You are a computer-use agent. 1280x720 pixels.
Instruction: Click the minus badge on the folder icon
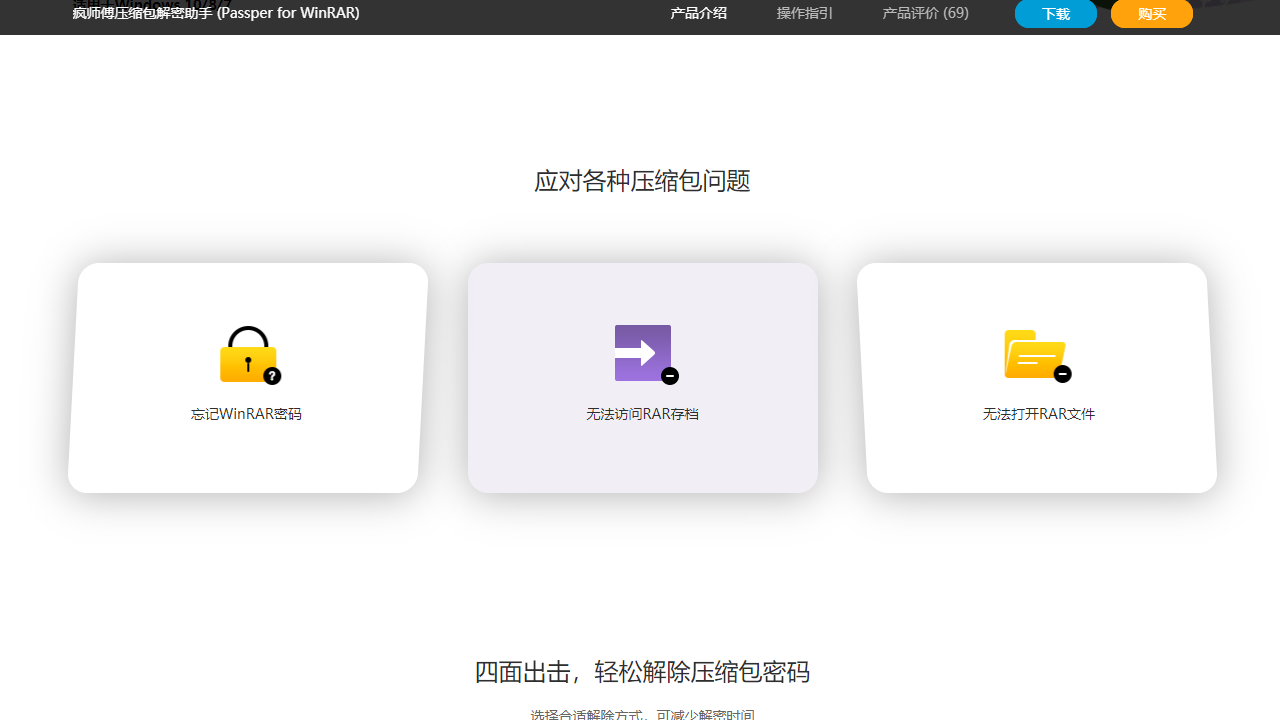click(x=1063, y=375)
